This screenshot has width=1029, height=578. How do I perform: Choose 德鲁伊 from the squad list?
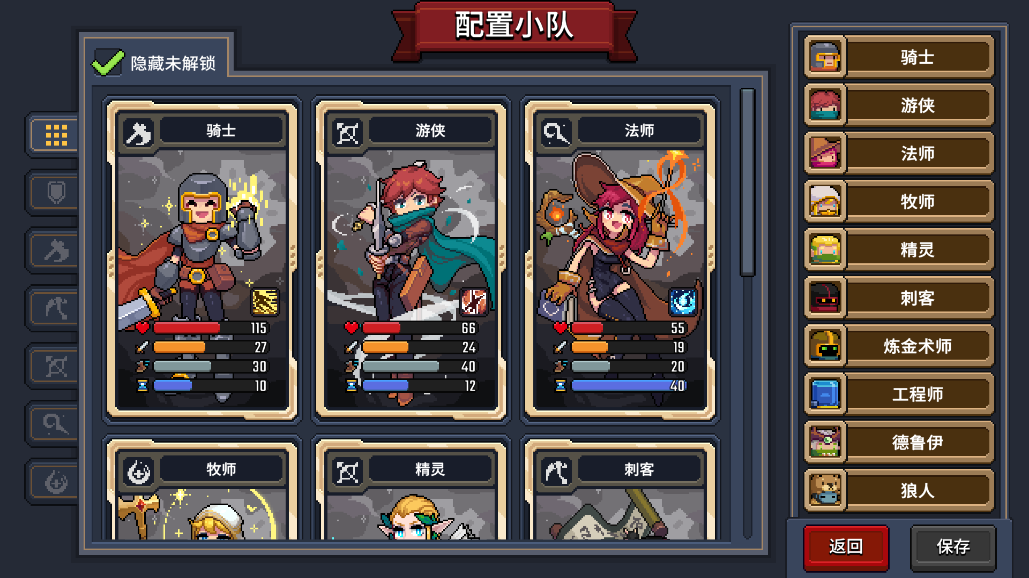[x=899, y=442]
